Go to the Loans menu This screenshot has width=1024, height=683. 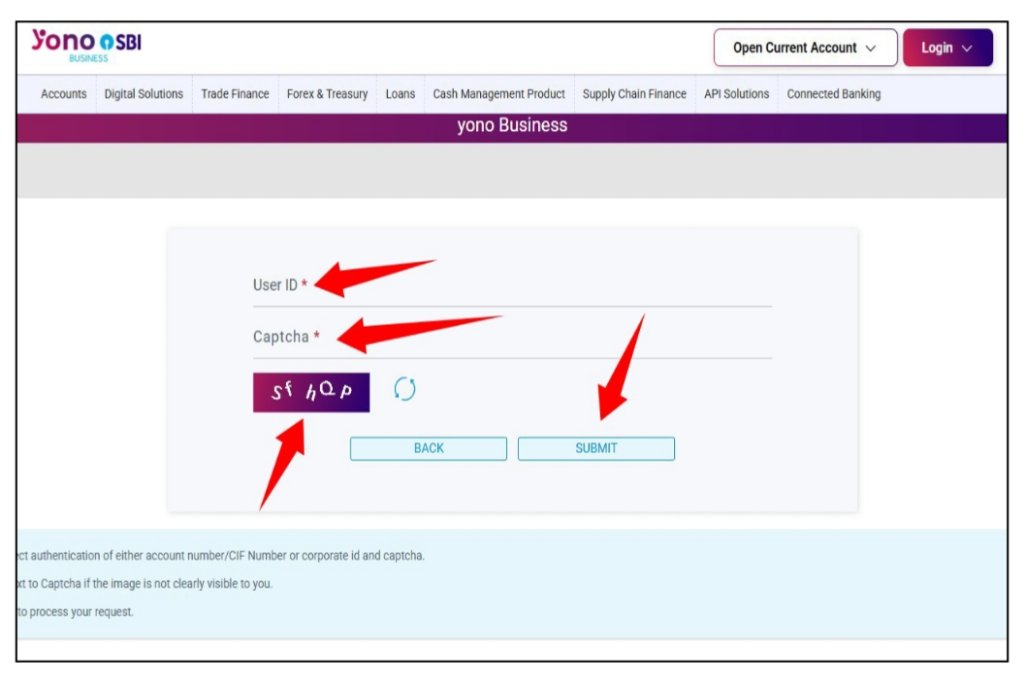coord(400,94)
